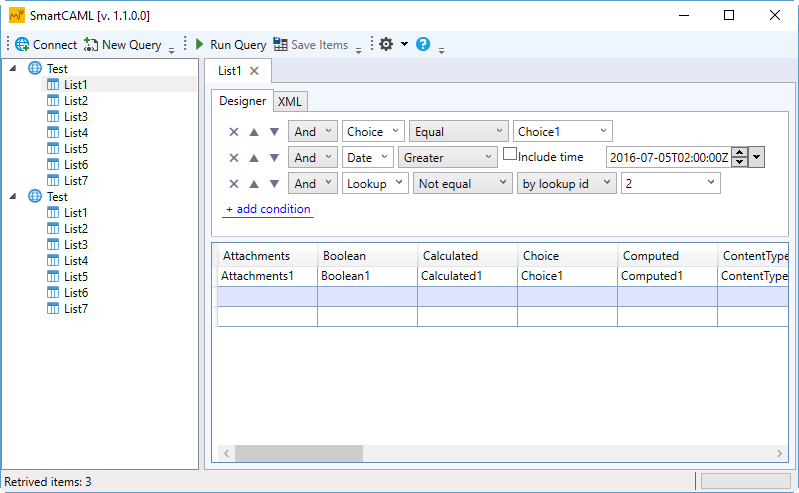799x493 pixels.
Task: Click list icon of List4 in second Test site
Action: (53, 261)
